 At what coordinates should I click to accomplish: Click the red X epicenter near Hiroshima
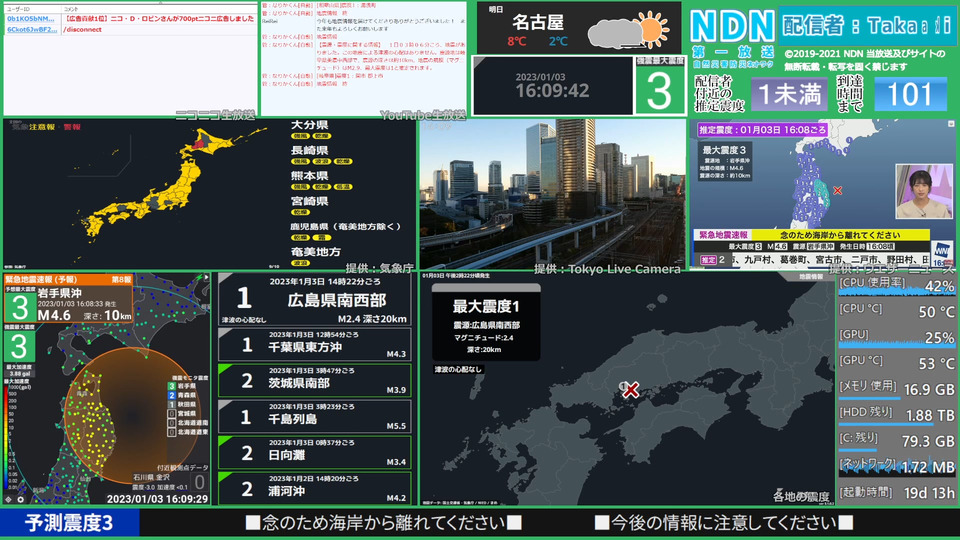[631, 389]
